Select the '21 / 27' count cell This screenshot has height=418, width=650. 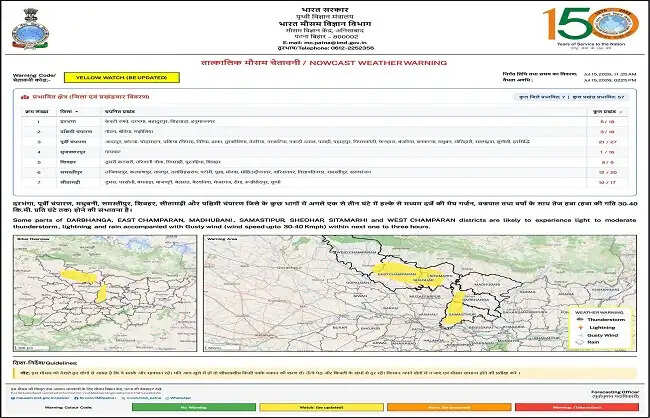[x=607, y=142]
